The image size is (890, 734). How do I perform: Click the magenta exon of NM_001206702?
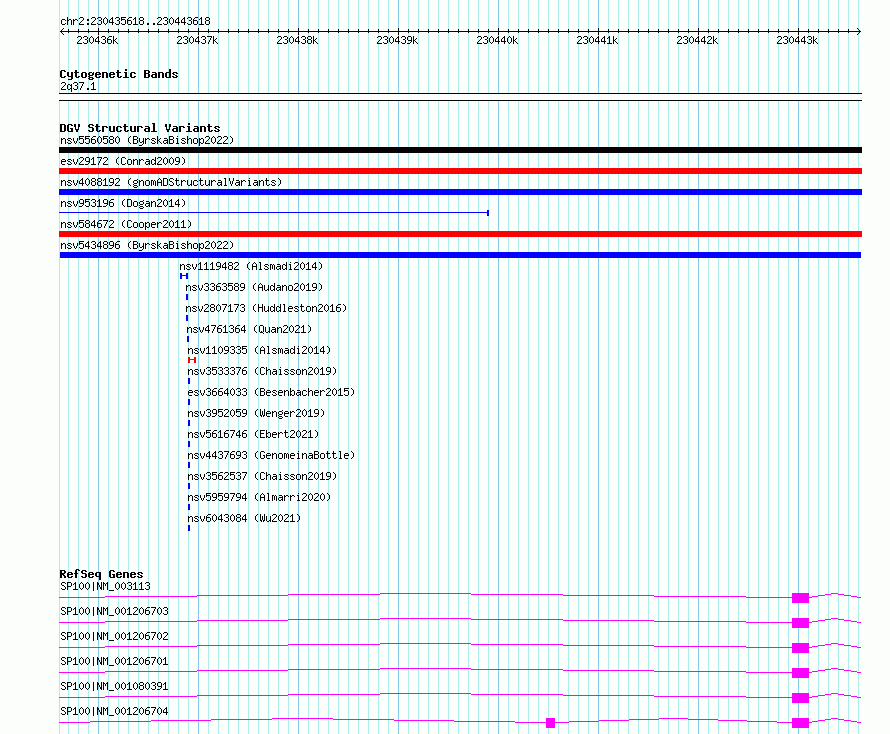800,648
